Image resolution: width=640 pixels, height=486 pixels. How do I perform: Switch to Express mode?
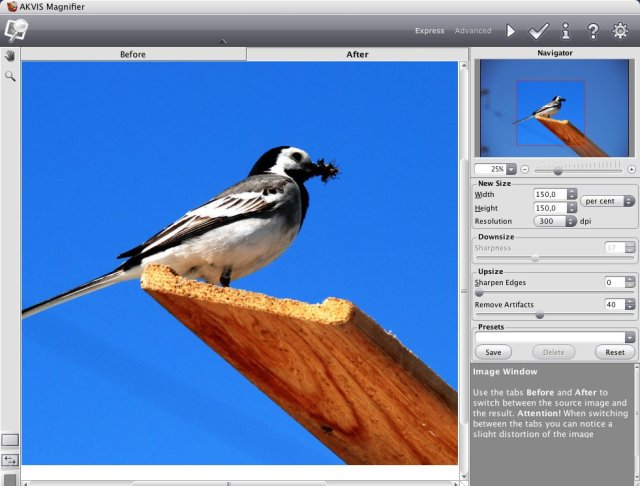(429, 31)
